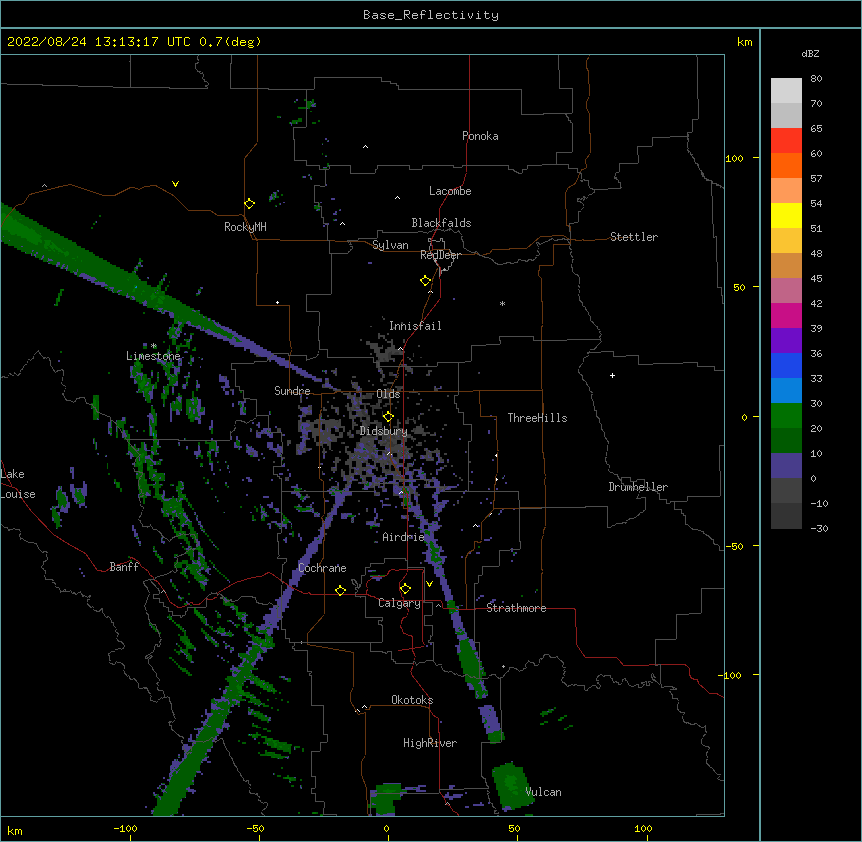Select the white plus marker north of Drumheller
The image size is (862, 842).
[x=612, y=375]
